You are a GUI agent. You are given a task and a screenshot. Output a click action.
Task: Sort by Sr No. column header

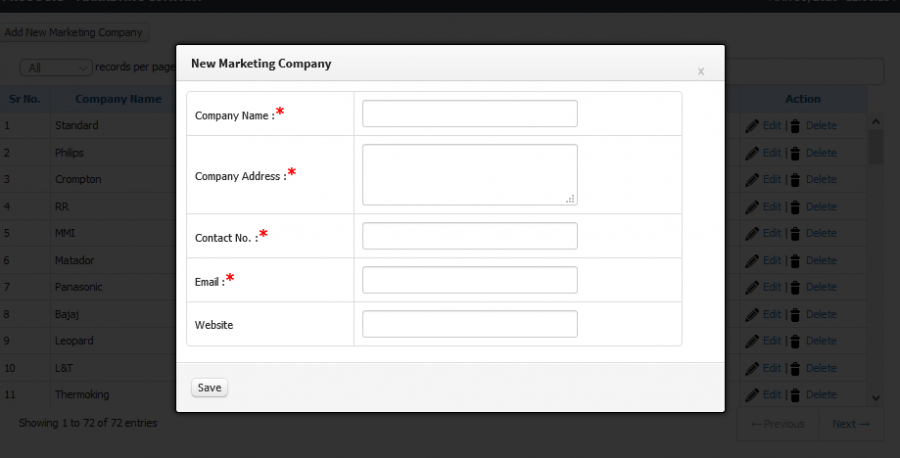[25, 99]
